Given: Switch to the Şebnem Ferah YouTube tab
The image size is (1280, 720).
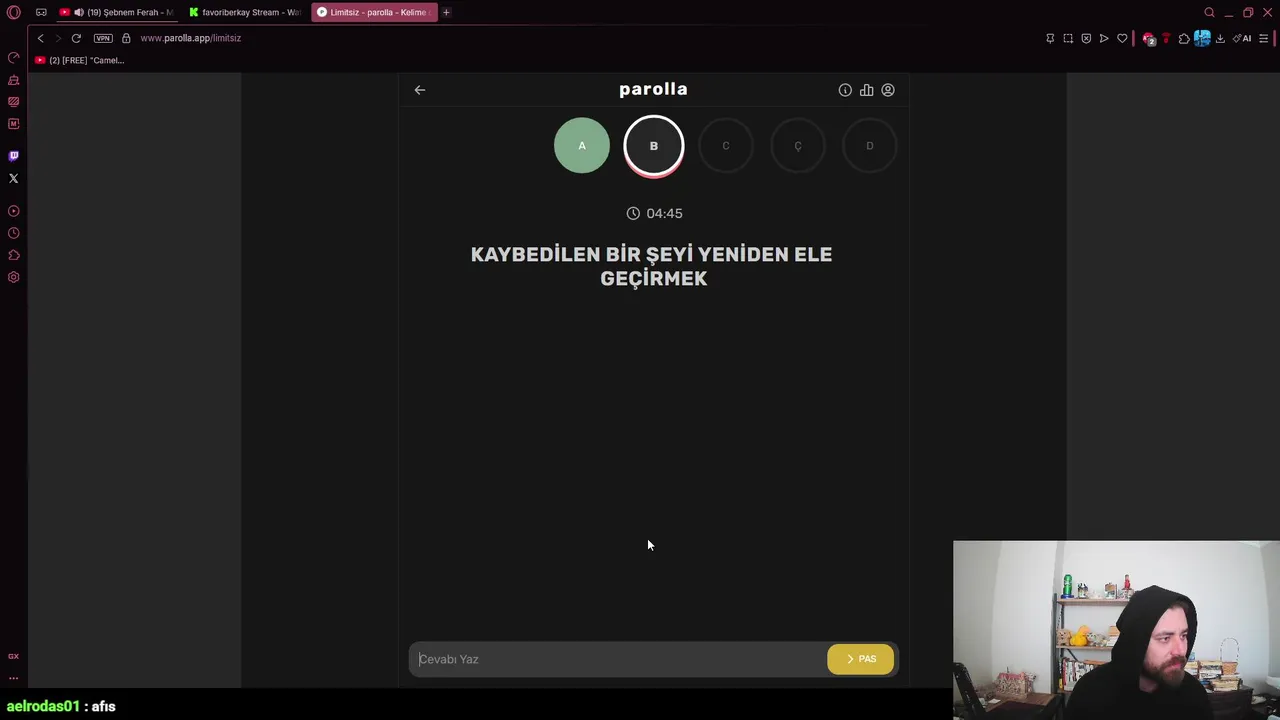Looking at the screenshot, I should tap(117, 12).
